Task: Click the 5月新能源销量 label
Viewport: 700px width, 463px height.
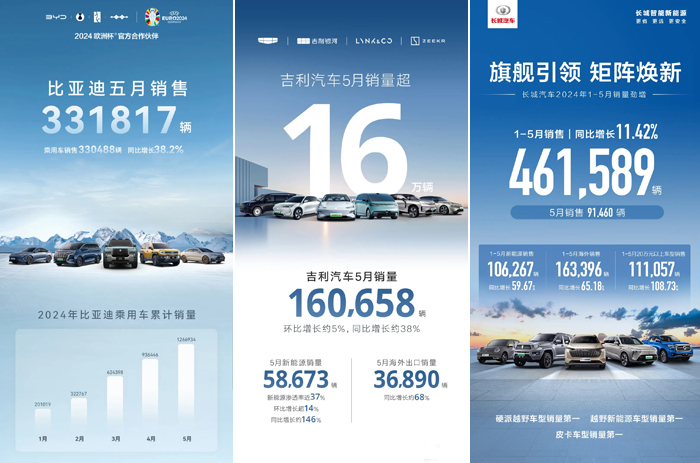Action: pos(296,363)
